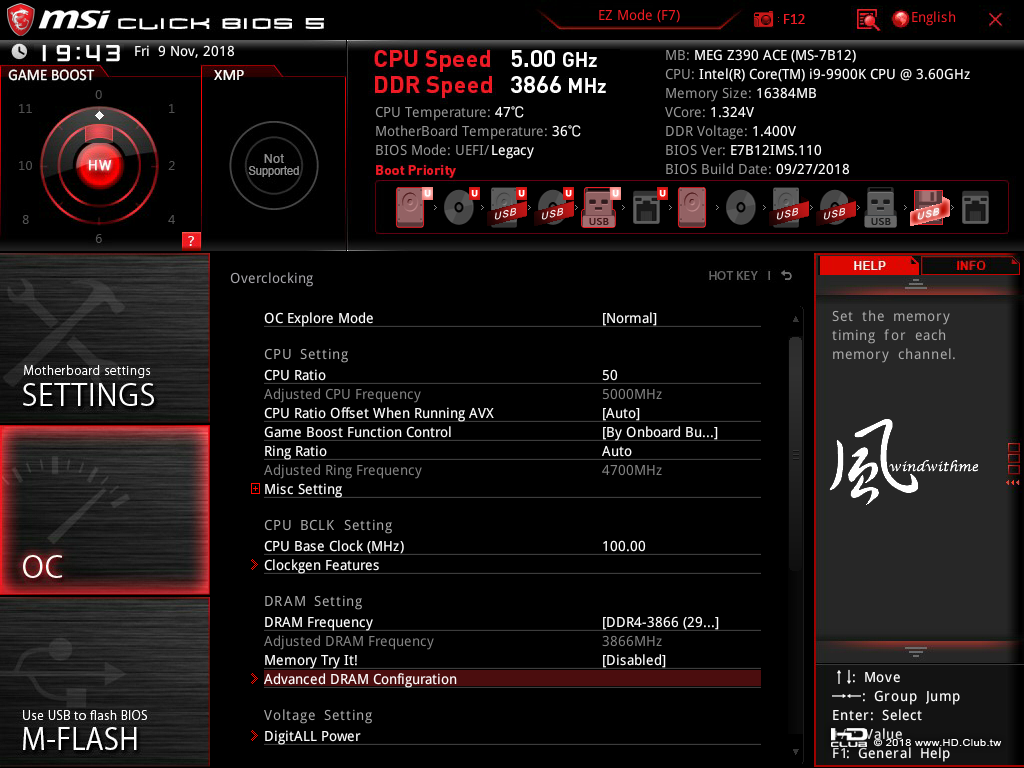This screenshot has width=1024, height=768.
Task: Toggle the XMP Not Supported dial
Action: (x=274, y=165)
